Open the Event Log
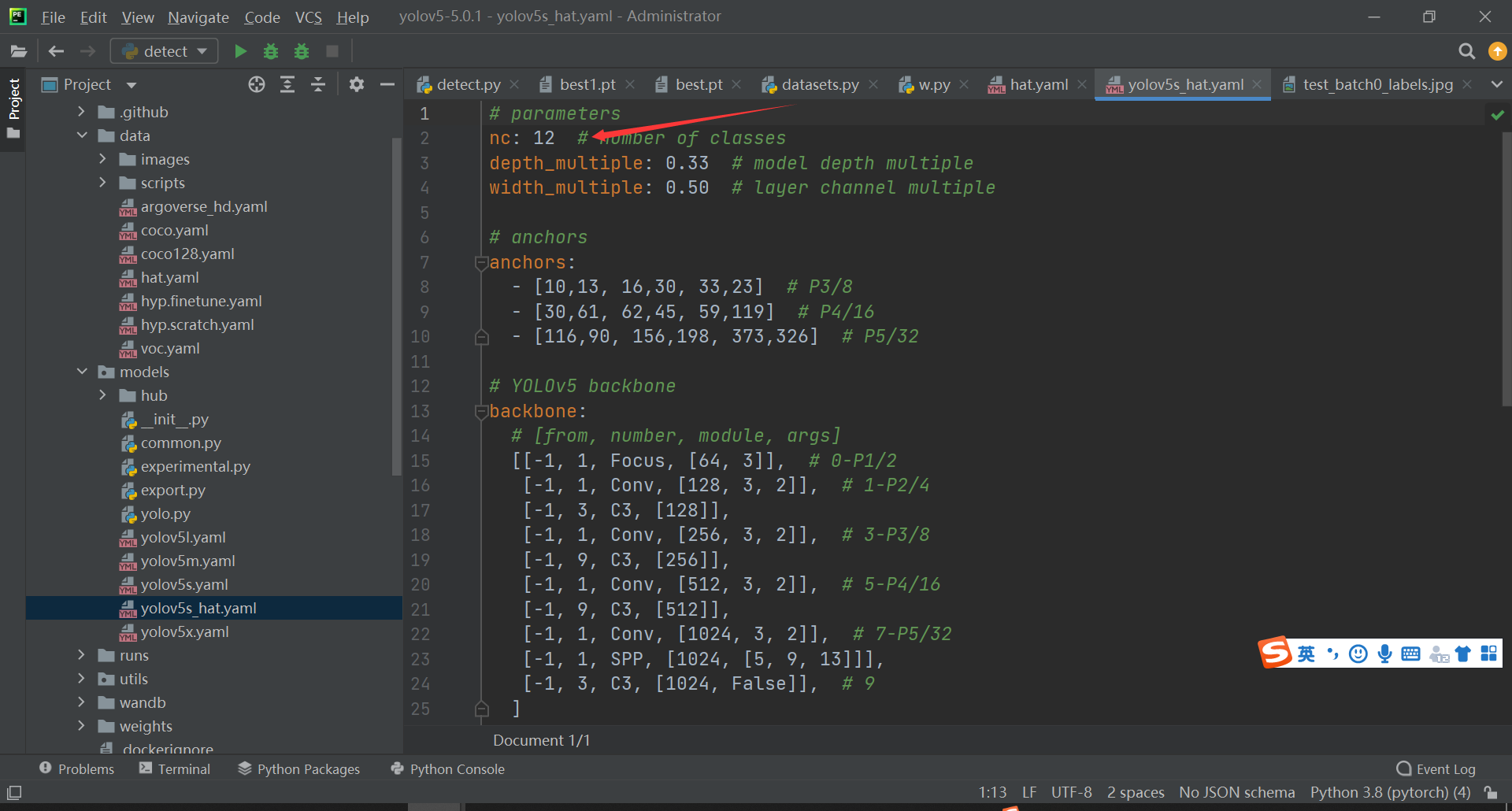Viewport: 1512px width, 811px height. click(x=1436, y=768)
